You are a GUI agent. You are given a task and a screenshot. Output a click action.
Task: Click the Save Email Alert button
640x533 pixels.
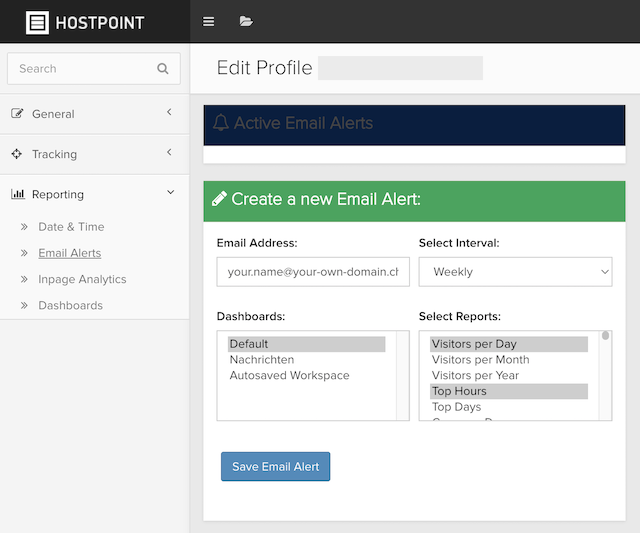[276, 466]
